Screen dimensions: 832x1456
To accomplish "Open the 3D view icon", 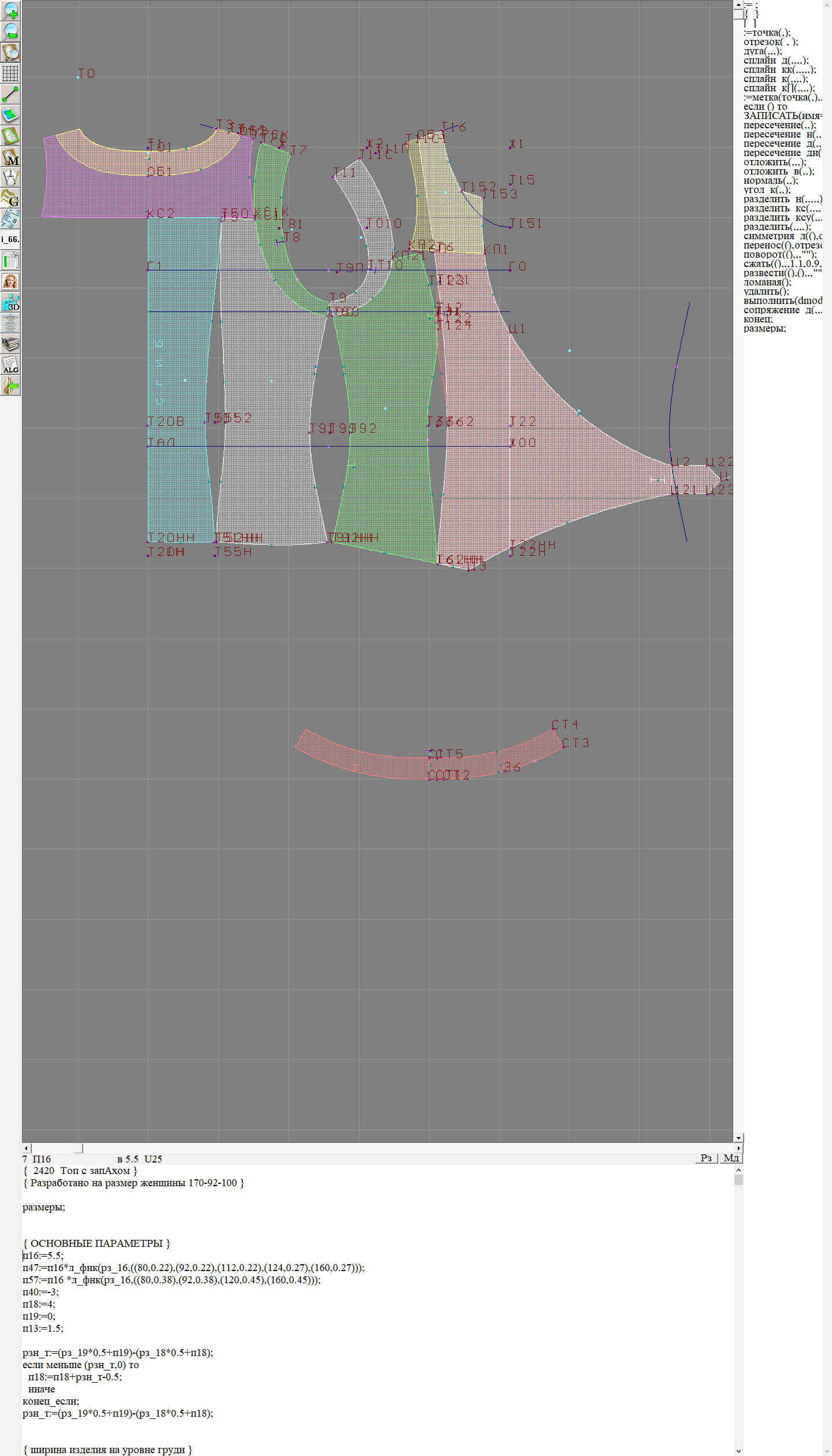I will tap(10, 302).
